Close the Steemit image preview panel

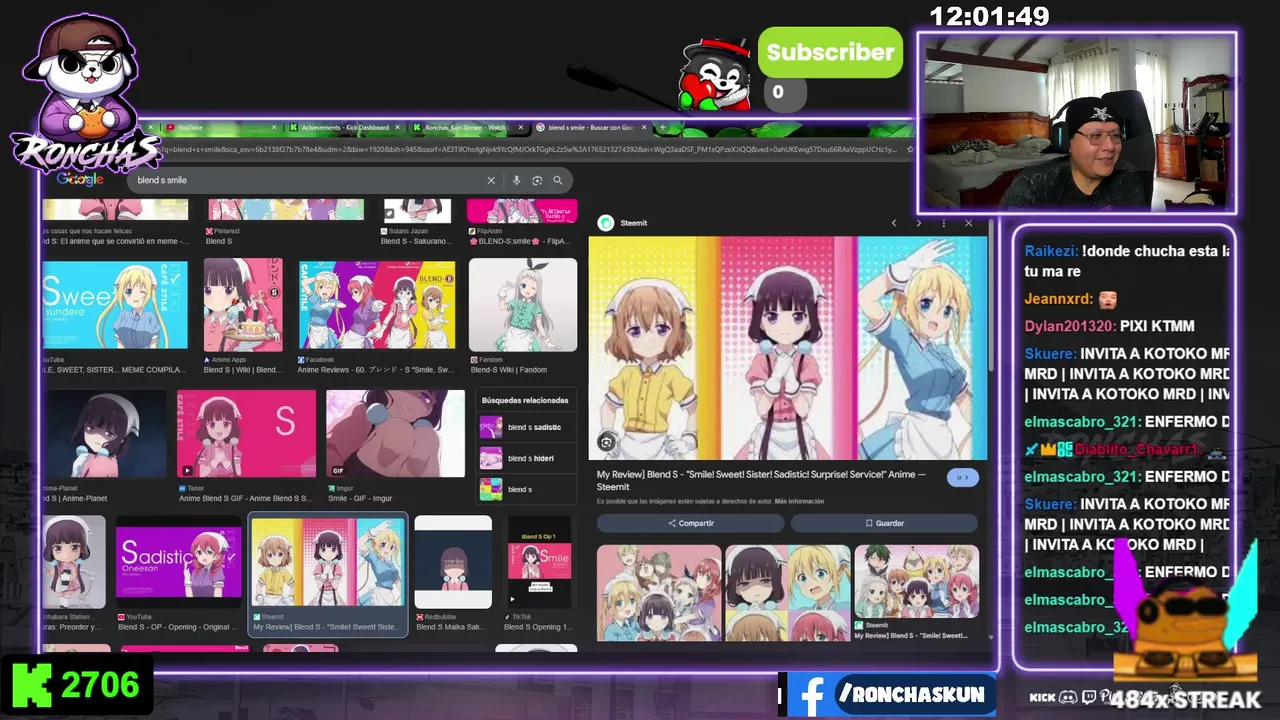click(968, 223)
